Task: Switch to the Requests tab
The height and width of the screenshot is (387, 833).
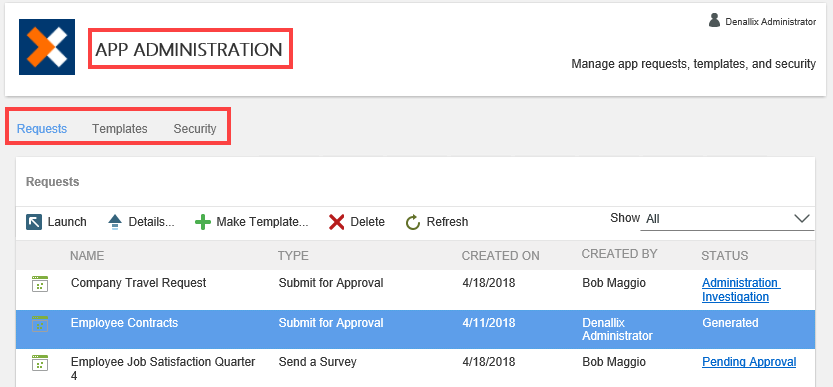Action: coord(42,129)
